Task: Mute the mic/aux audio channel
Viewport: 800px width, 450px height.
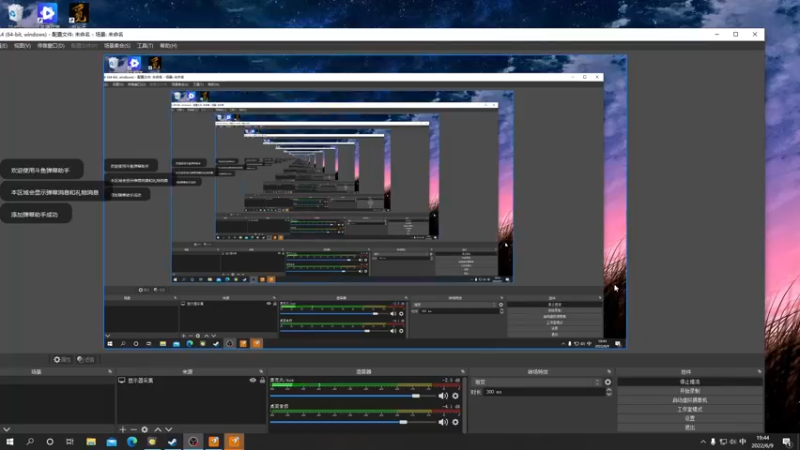Action: pos(443,396)
